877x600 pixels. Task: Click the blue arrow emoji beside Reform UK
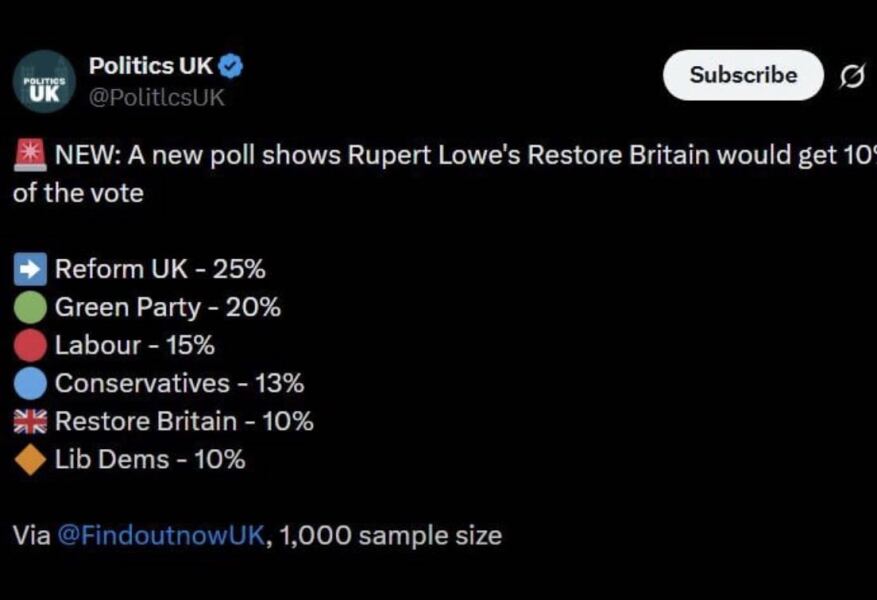pyautogui.click(x=31, y=269)
